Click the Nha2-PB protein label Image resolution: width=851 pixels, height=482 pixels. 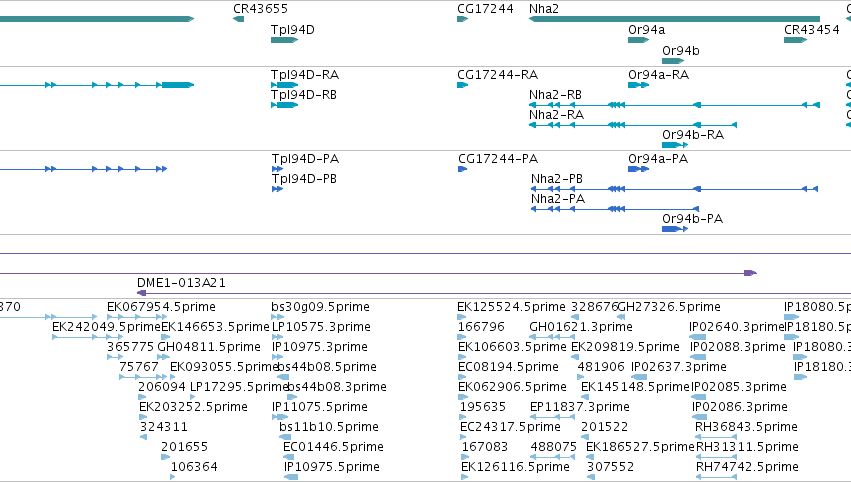click(x=557, y=179)
